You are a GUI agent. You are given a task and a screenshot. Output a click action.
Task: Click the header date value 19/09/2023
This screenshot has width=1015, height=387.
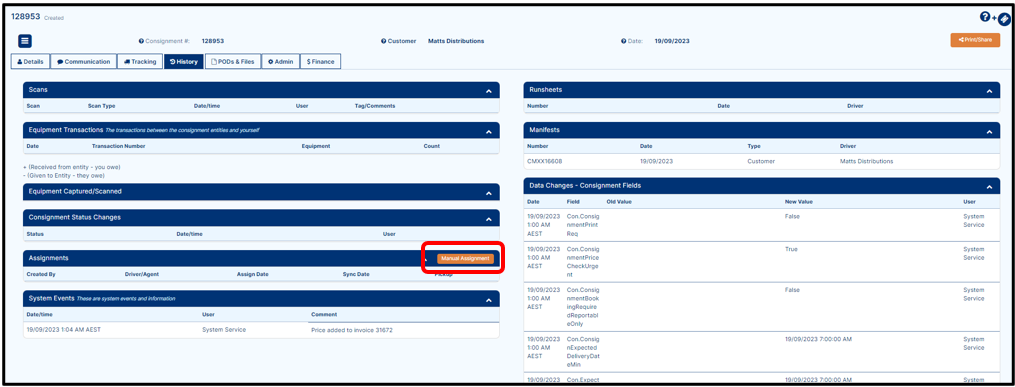(672, 41)
